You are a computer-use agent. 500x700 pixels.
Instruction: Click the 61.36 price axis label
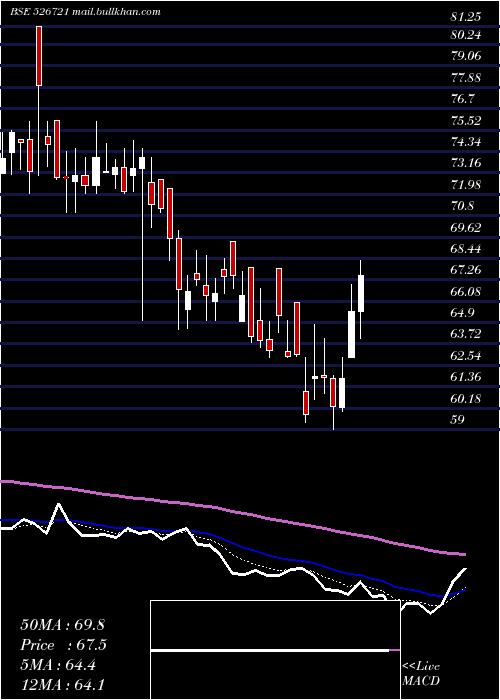click(x=466, y=377)
